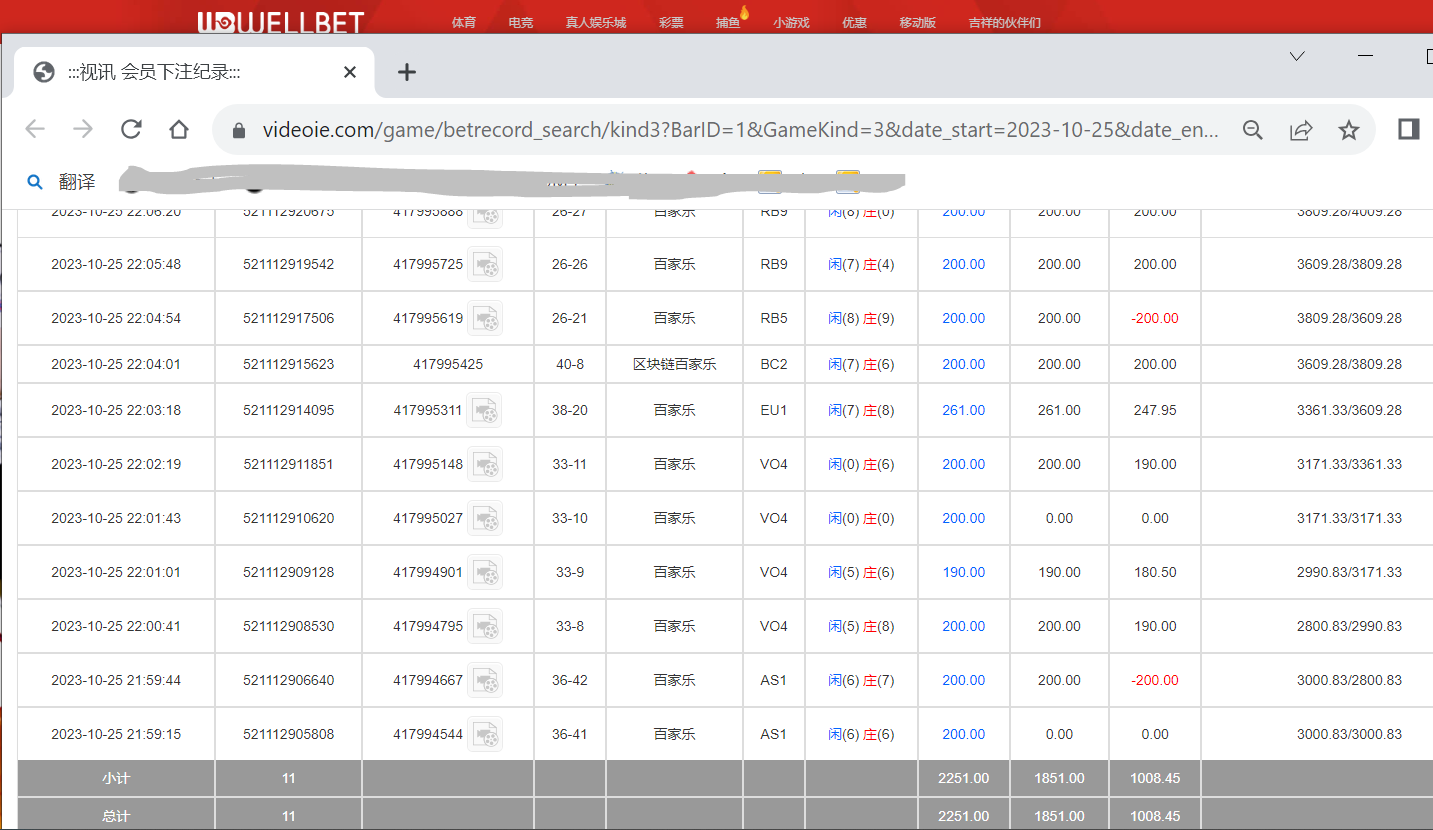The width and height of the screenshot is (1433, 830).
Task: Click blue bet amount 190.00
Action: pos(964,572)
